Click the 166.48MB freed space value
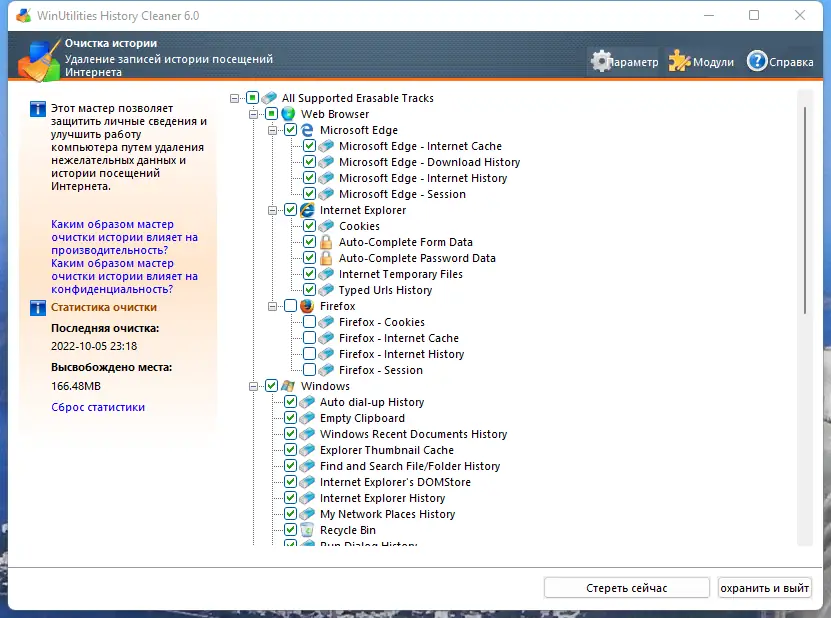This screenshot has height=618, width=831. [76, 386]
